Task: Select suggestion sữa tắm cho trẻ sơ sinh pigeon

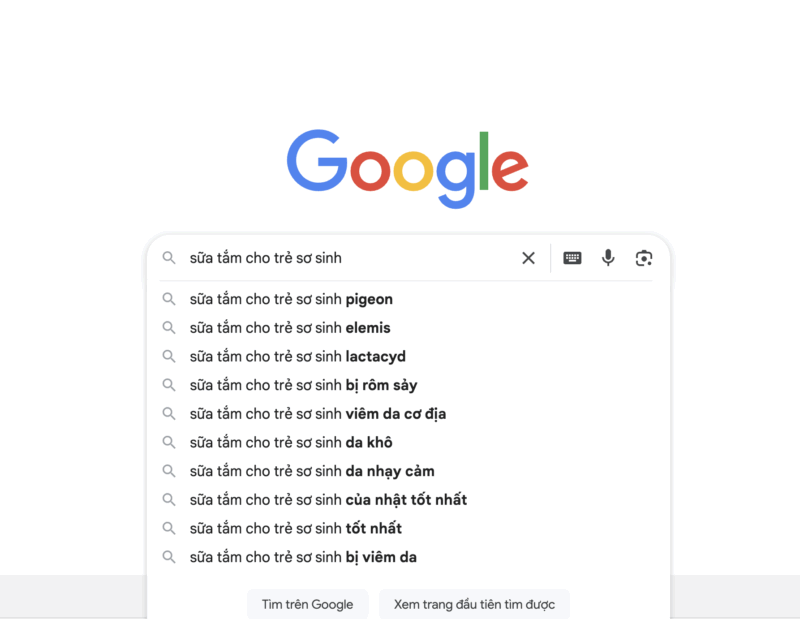Action: coord(290,299)
